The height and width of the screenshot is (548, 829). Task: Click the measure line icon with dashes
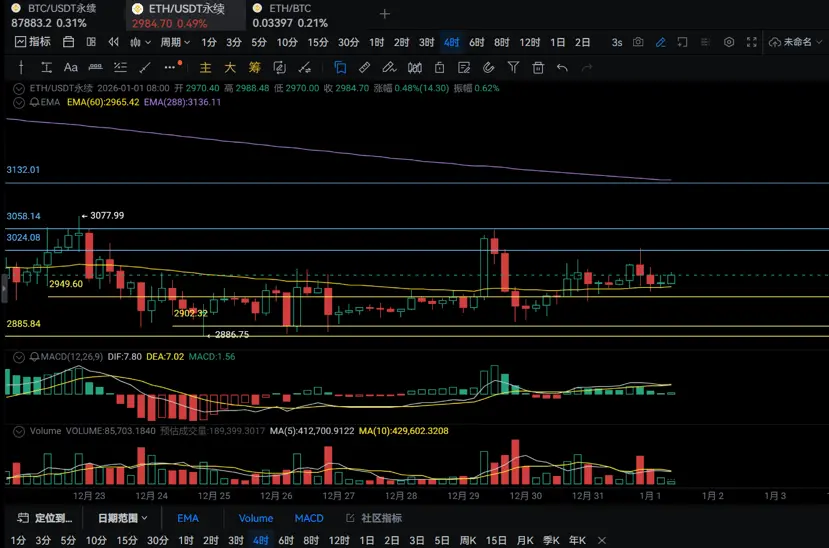(x=304, y=67)
